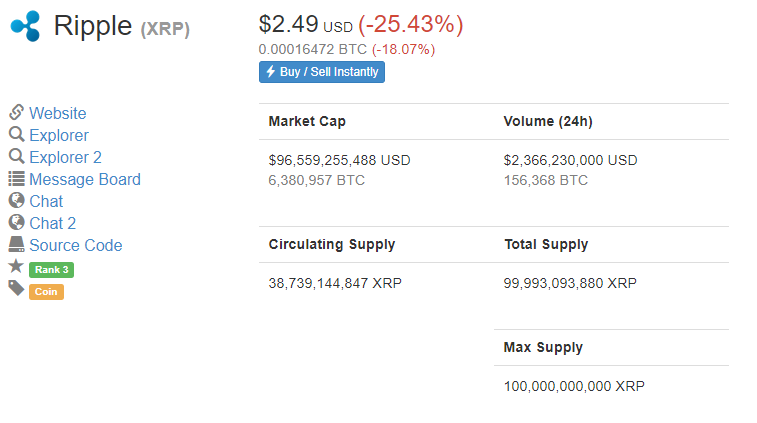
Task: Click the globe icon beside Chat
Action: (x=16, y=200)
